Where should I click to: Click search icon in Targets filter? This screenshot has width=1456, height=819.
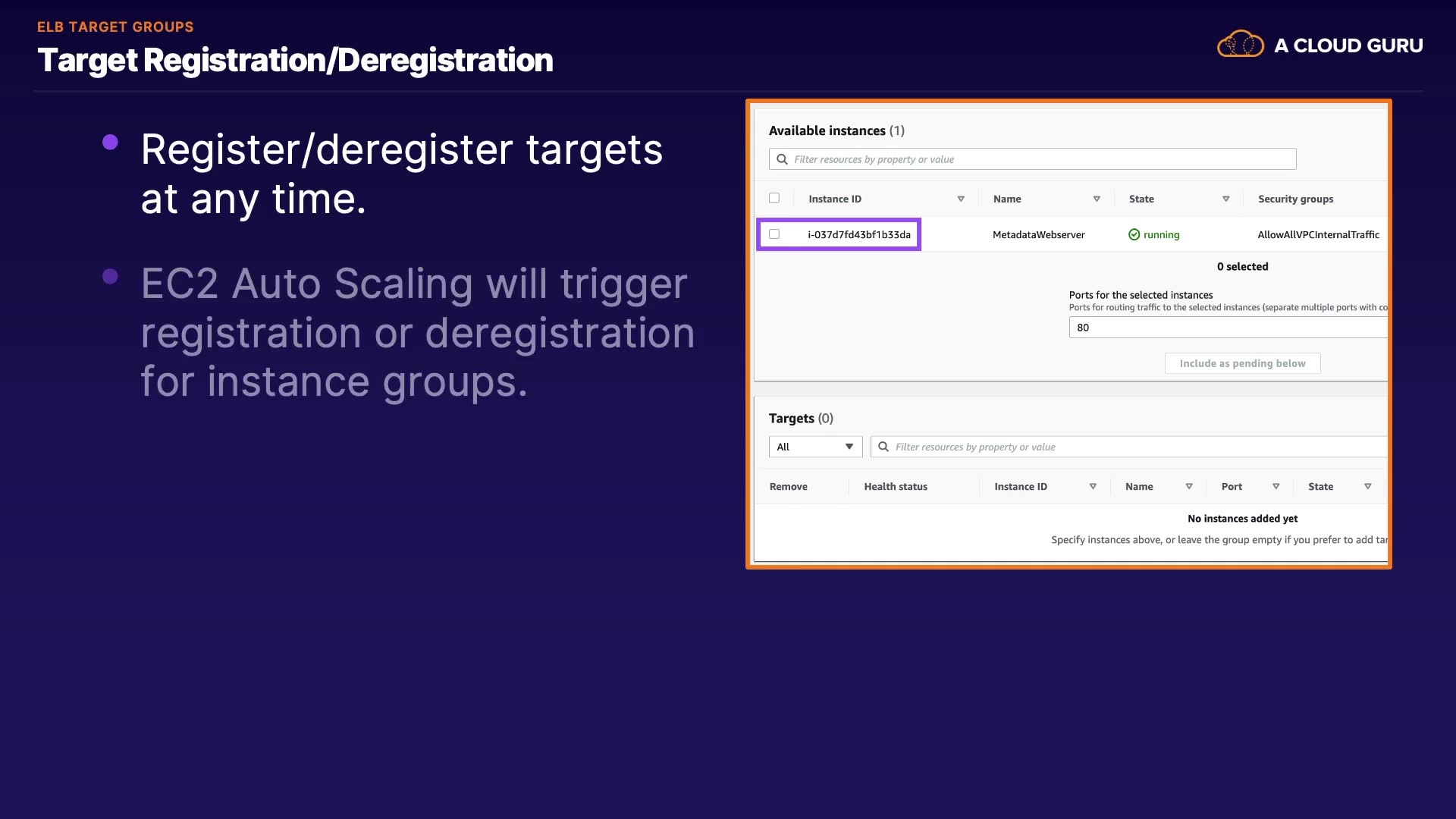coord(883,447)
